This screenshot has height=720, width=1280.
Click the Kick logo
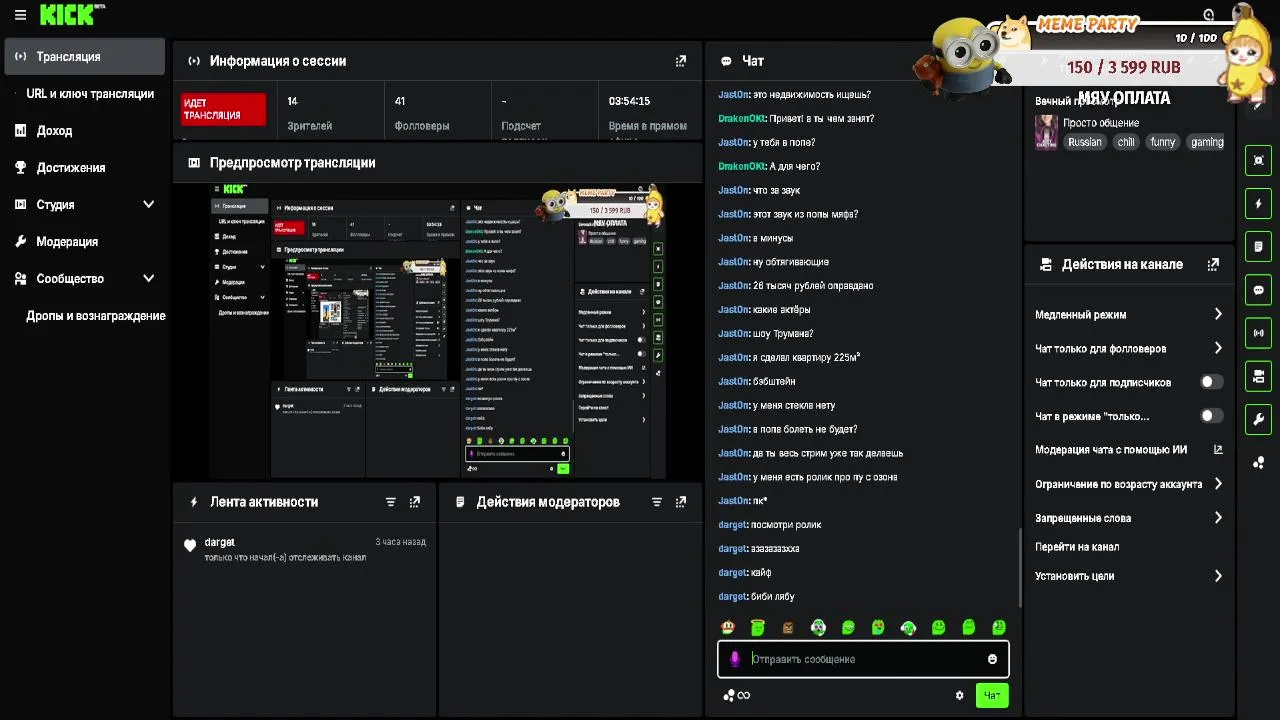(x=67, y=14)
